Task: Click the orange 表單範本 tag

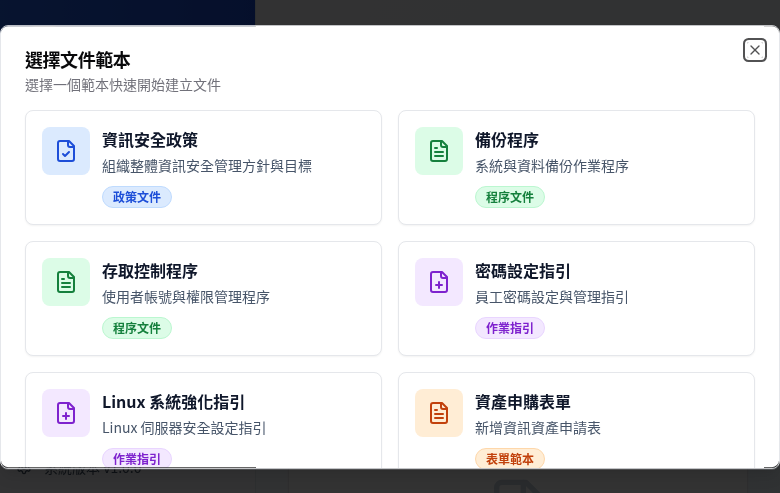Action: pos(510,458)
